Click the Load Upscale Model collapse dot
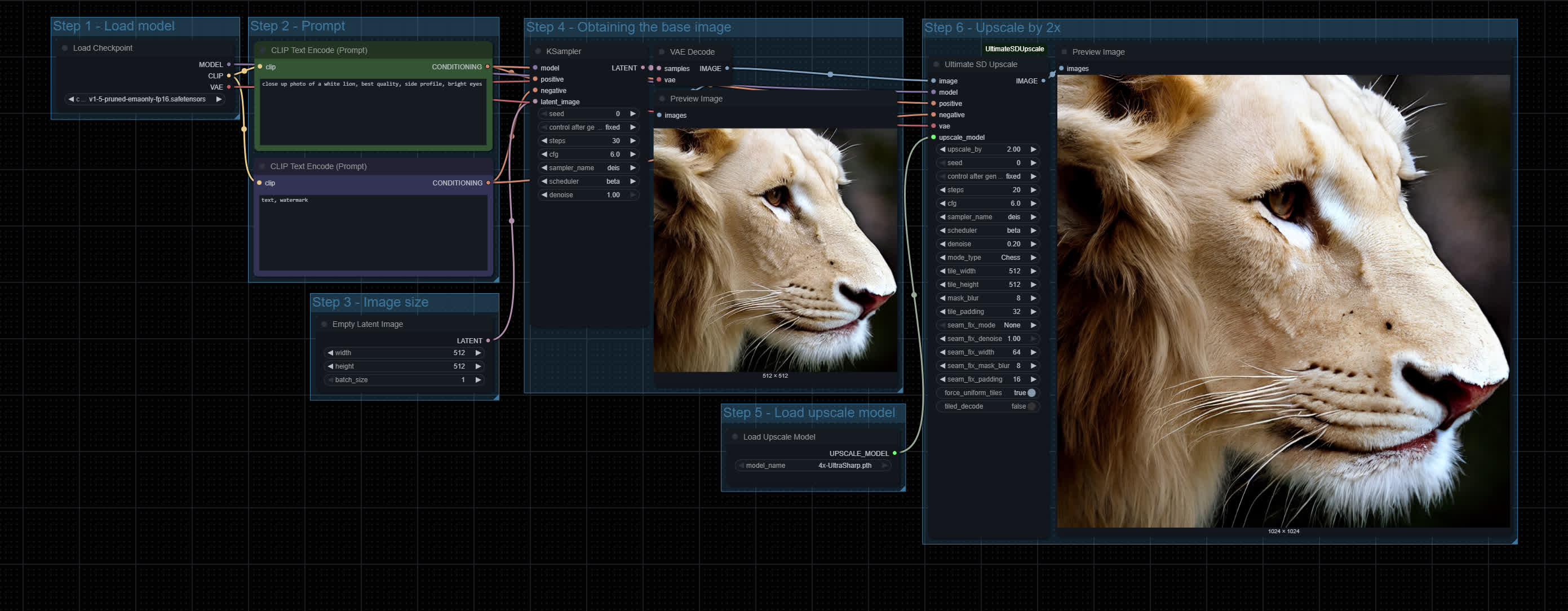This screenshot has width=1568, height=611. [x=735, y=437]
